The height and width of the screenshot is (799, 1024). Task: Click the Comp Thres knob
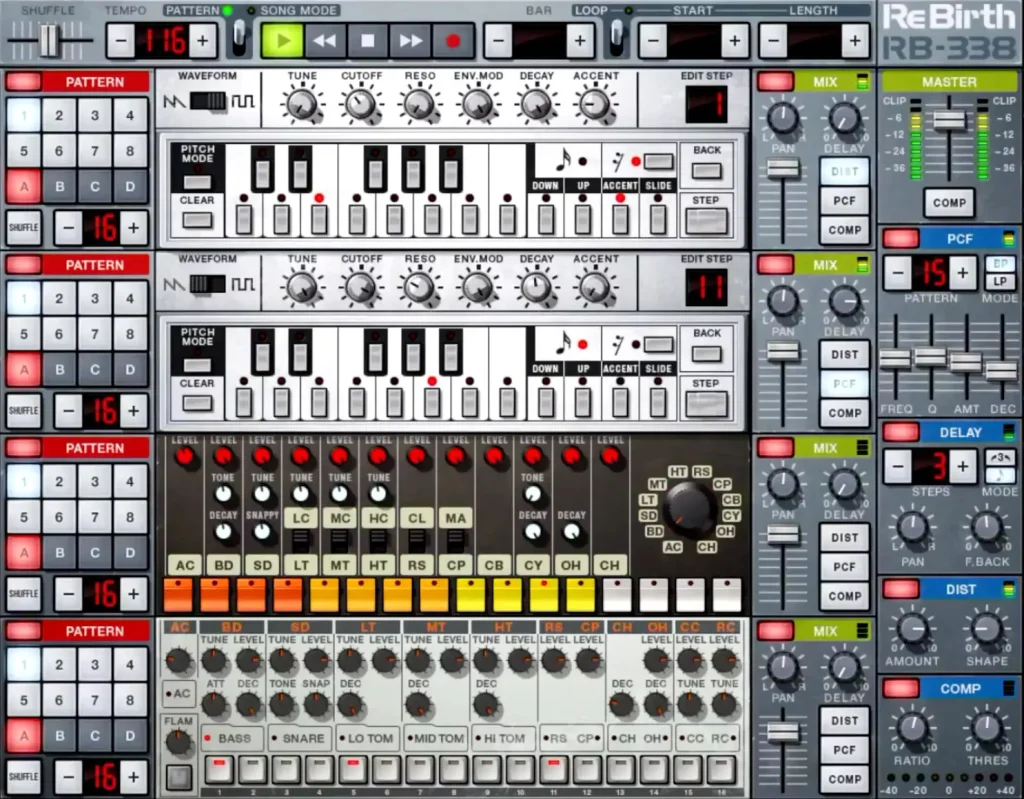pos(987,728)
